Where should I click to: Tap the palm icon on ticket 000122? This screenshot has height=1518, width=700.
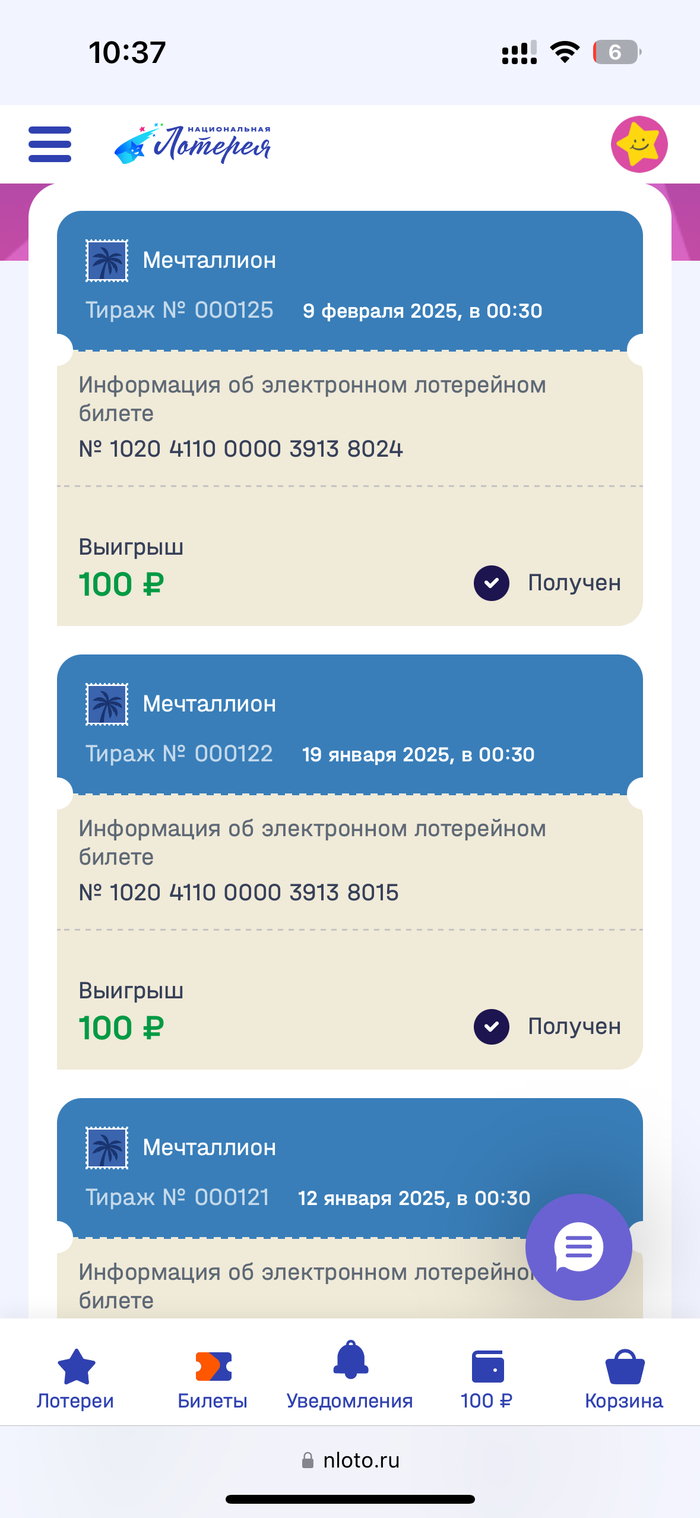tap(107, 705)
